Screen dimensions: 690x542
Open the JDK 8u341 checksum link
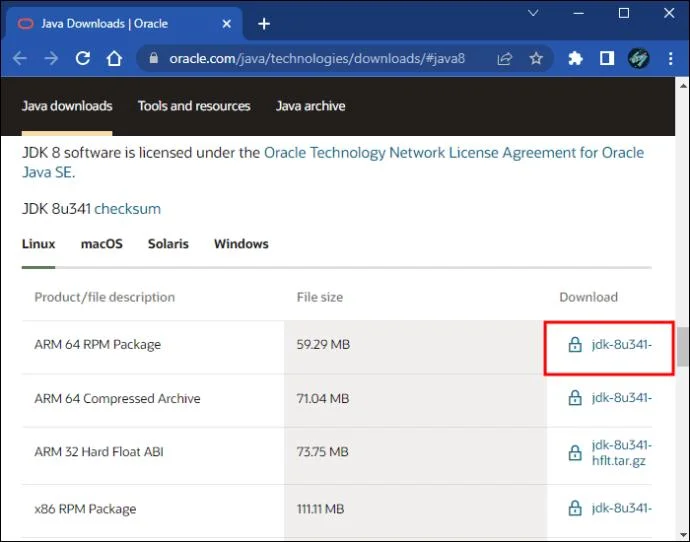128,209
